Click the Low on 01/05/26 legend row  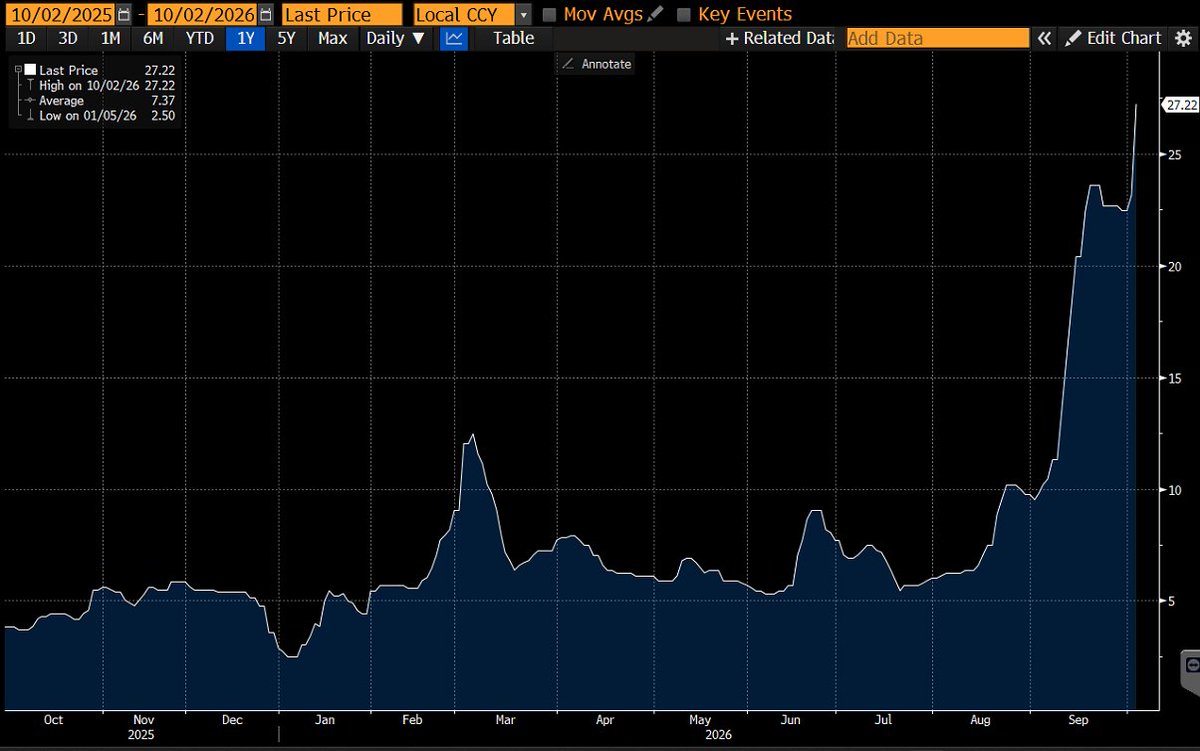click(99, 115)
